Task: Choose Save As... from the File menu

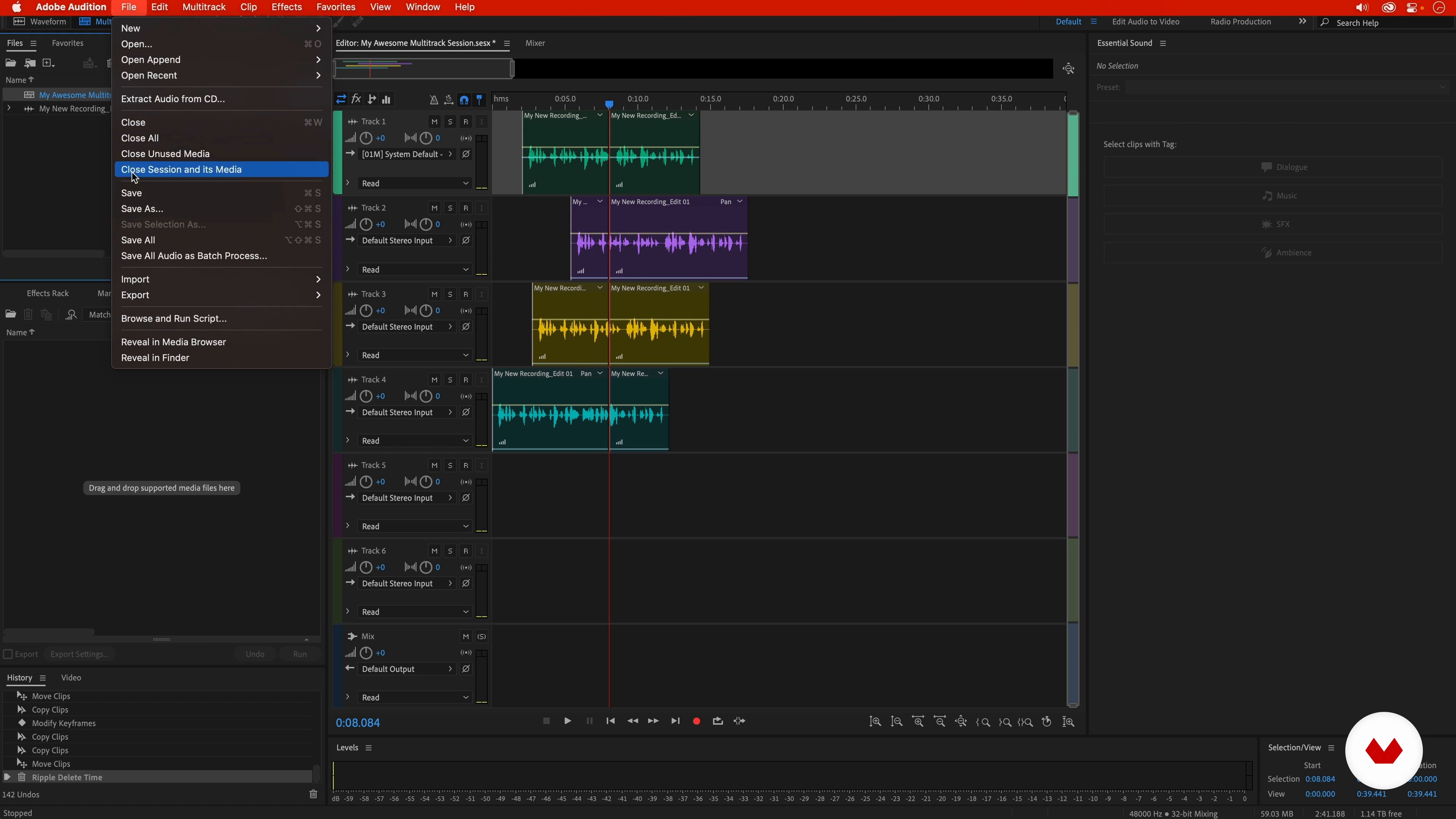Action: click(142, 209)
